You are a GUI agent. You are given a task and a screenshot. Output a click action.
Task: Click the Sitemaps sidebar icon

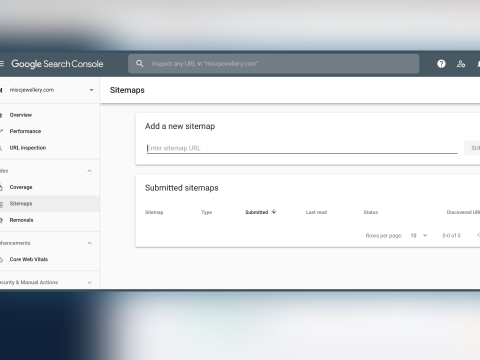[1, 204]
